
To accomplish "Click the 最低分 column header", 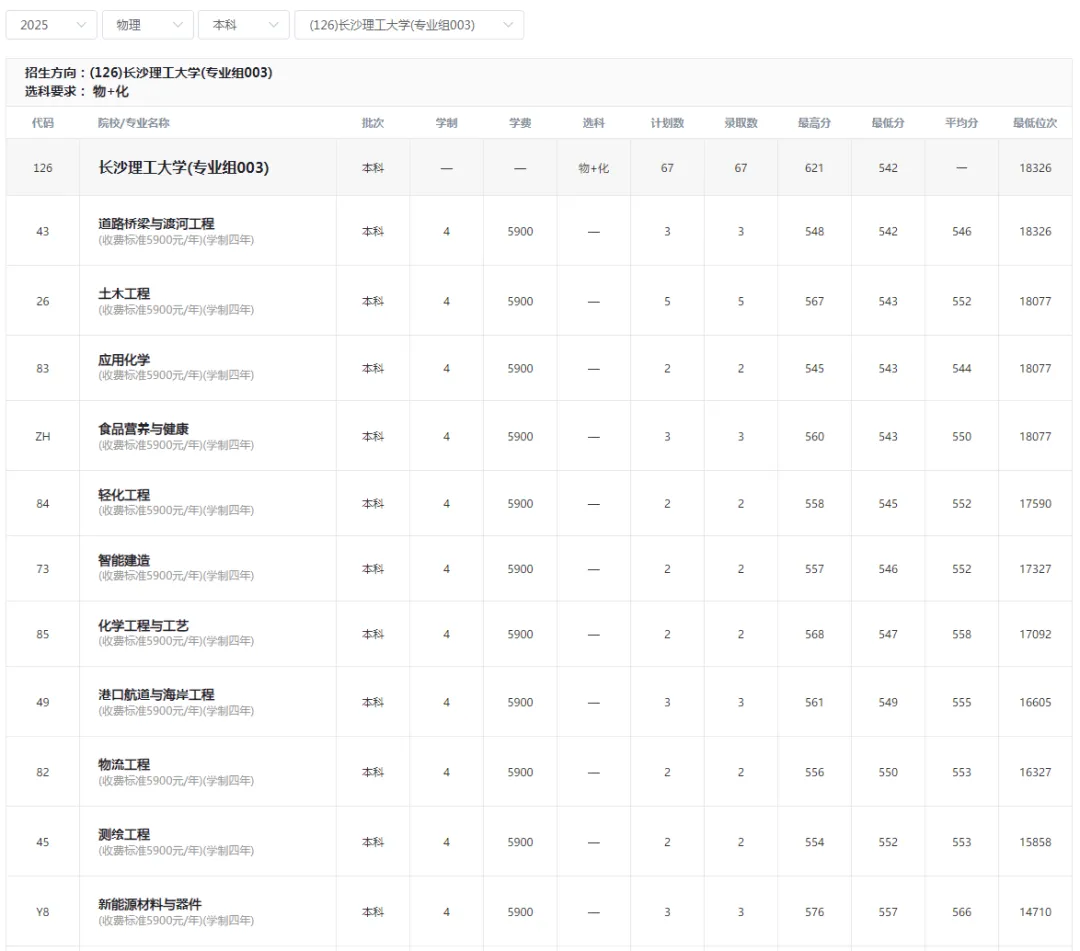I will [x=888, y=123].
